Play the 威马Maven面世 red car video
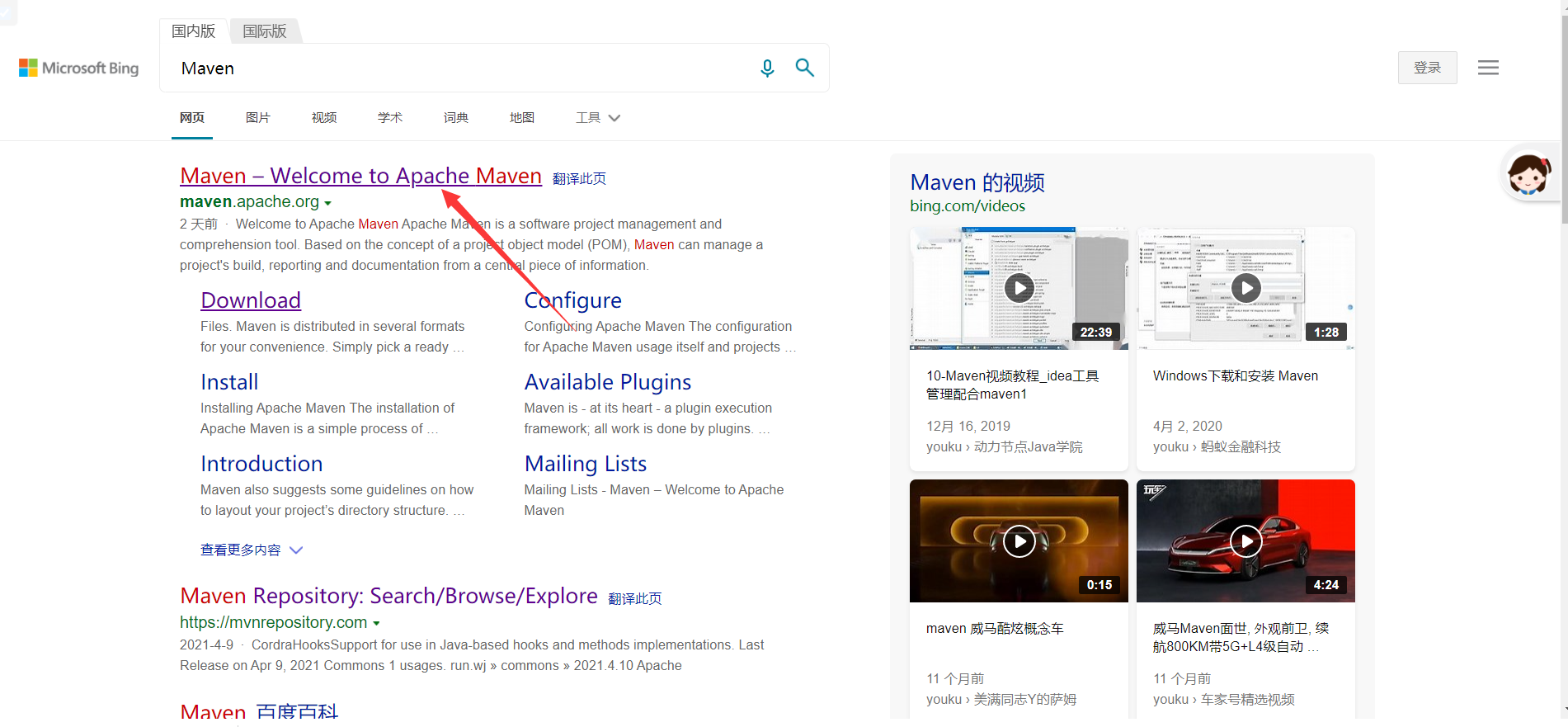Viewport: 1568px width, 727px height. (x=1245, y=541)
